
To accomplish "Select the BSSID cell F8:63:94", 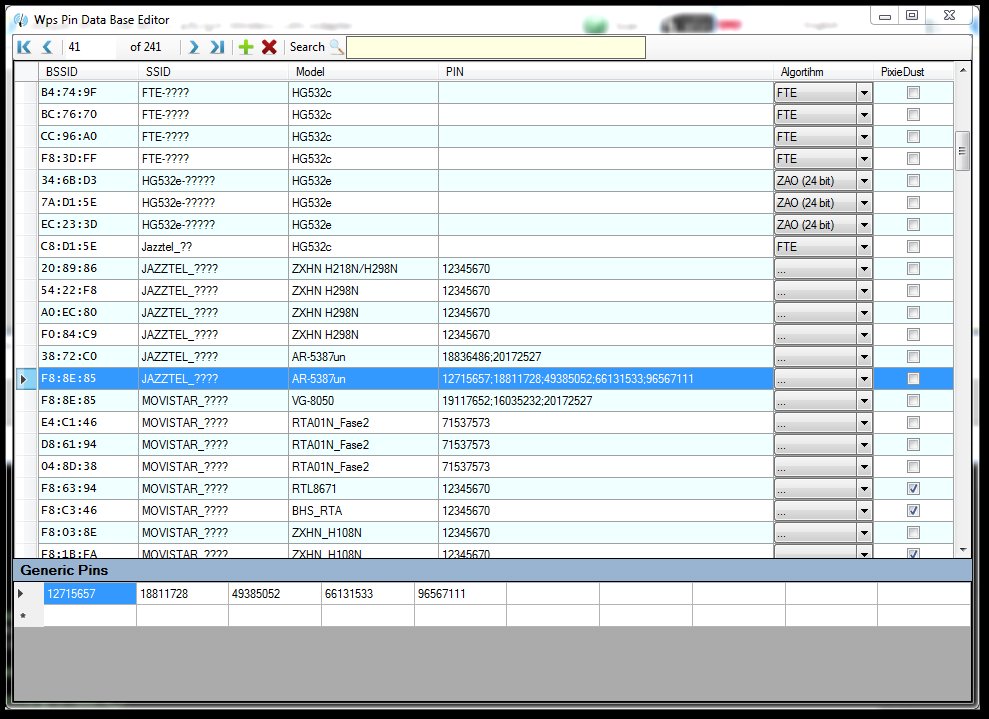I will coord(88,489).
